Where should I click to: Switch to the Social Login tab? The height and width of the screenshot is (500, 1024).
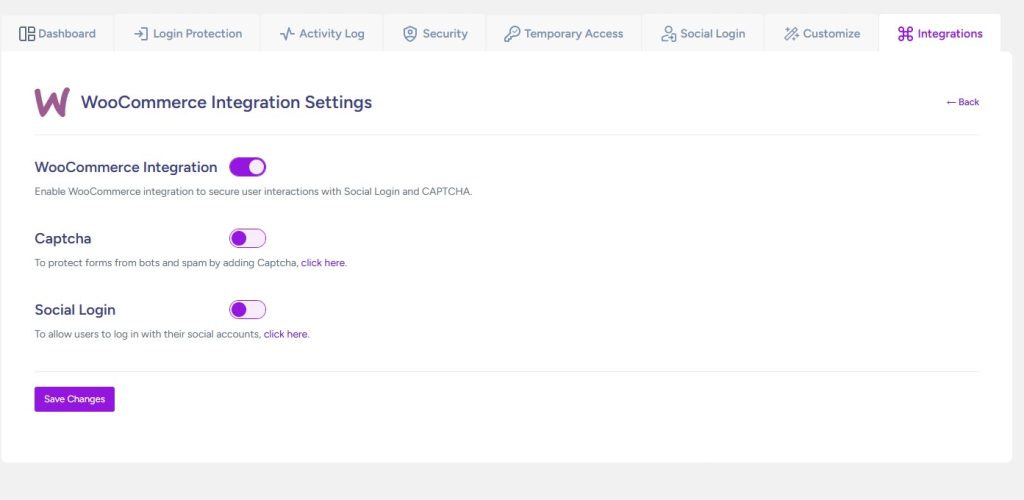tap(703, 34)
